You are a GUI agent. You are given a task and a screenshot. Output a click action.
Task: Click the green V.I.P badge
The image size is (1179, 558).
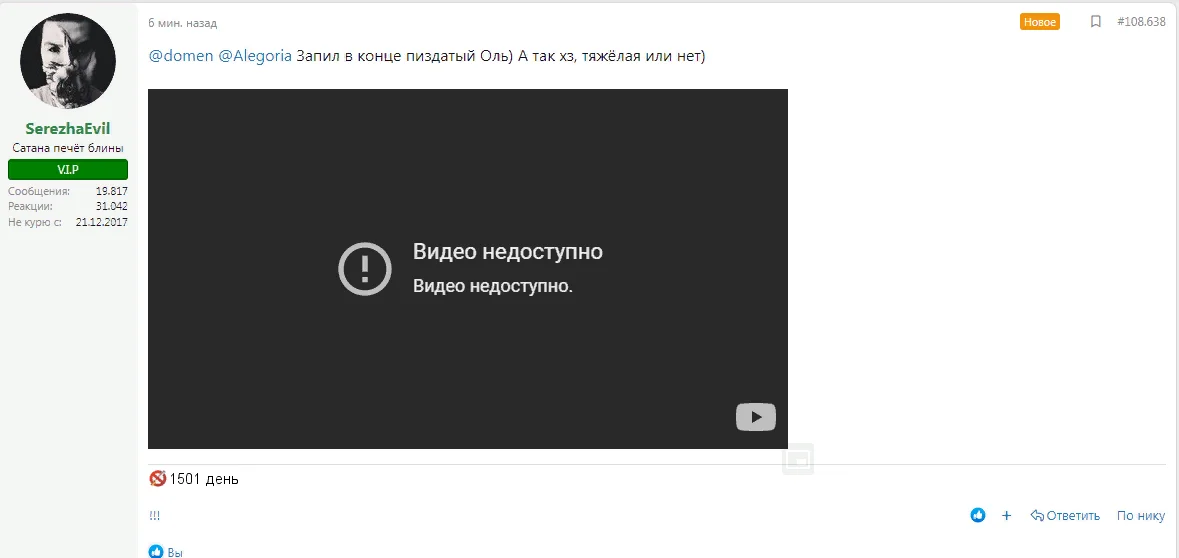(68, 170)
